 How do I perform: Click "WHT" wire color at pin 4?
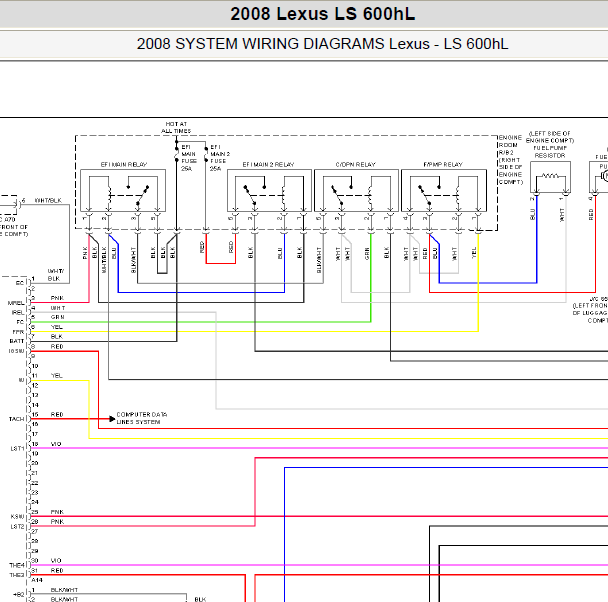point(58,308)
